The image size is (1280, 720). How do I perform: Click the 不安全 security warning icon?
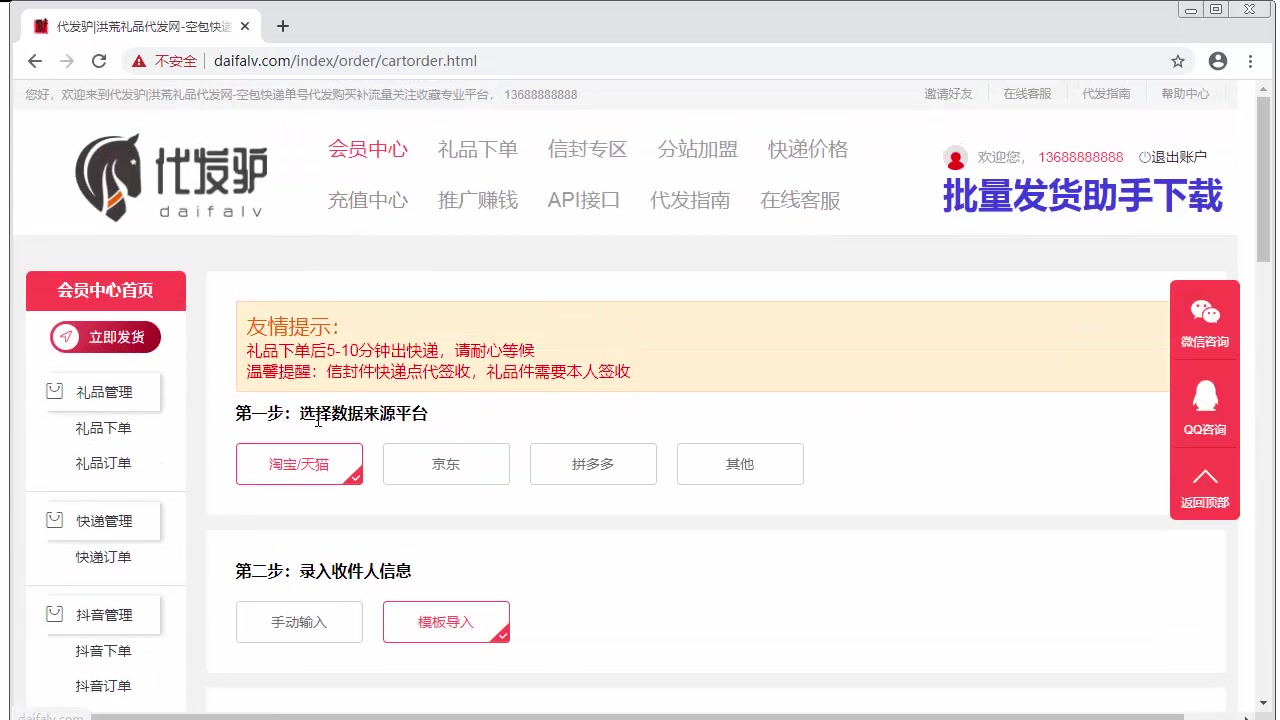pos(139,61)
